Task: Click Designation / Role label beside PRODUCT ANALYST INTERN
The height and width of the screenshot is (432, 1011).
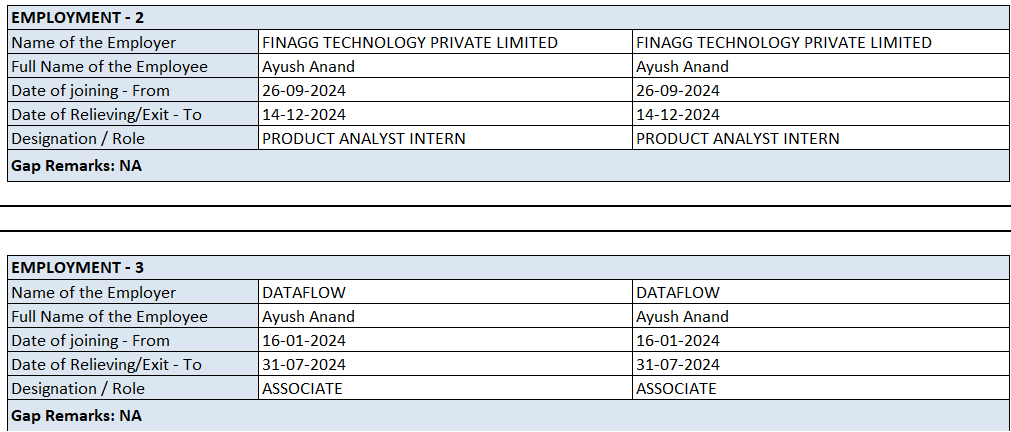Action: pyautogui.click(x=78, y=138)
